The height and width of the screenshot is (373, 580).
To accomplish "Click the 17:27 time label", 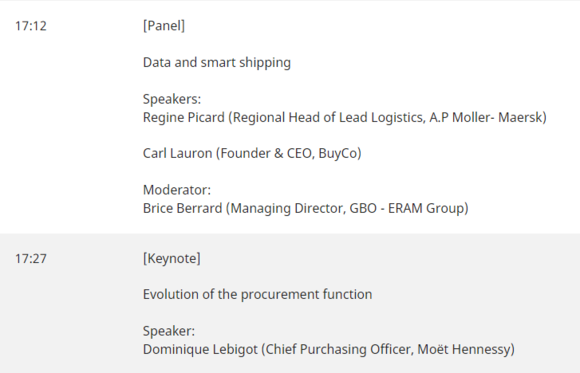I will (31, 259).
